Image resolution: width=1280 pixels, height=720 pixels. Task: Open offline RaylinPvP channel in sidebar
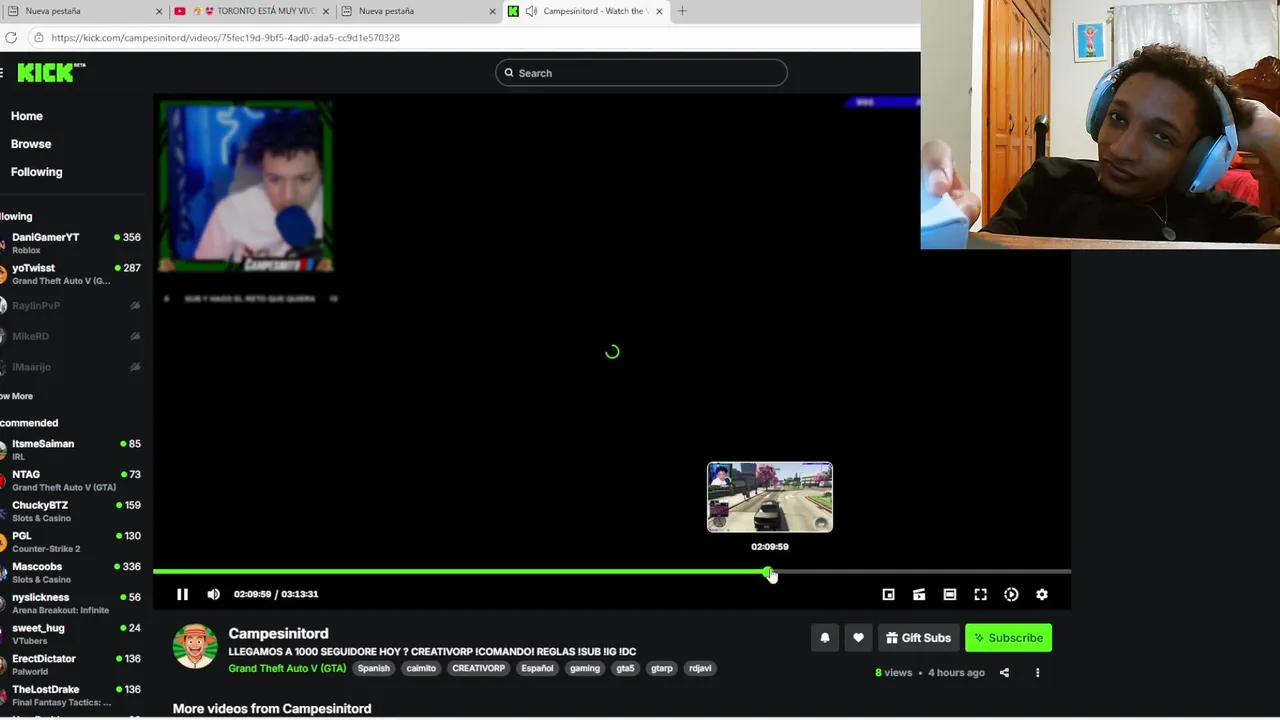(x=72, y=305)
